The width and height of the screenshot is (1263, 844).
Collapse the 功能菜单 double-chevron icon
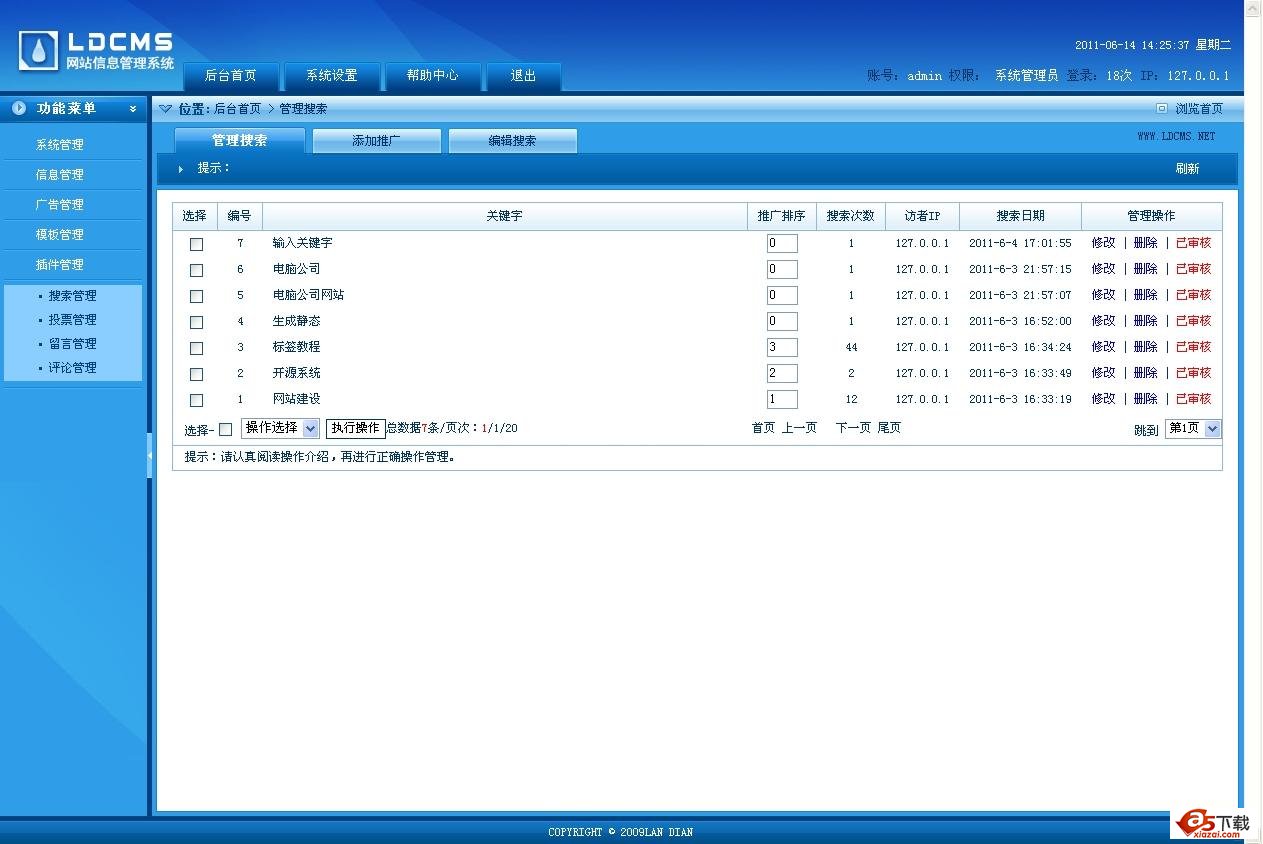pos(133,109)
